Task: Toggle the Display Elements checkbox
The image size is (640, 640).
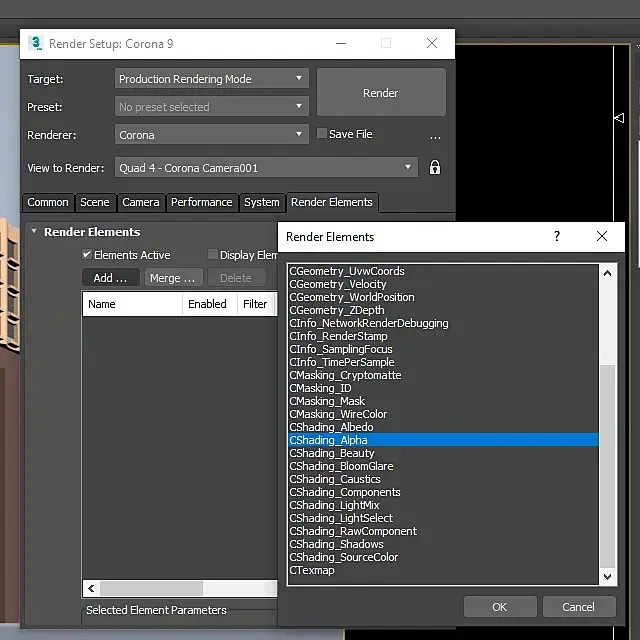Action: pos(212,254)
